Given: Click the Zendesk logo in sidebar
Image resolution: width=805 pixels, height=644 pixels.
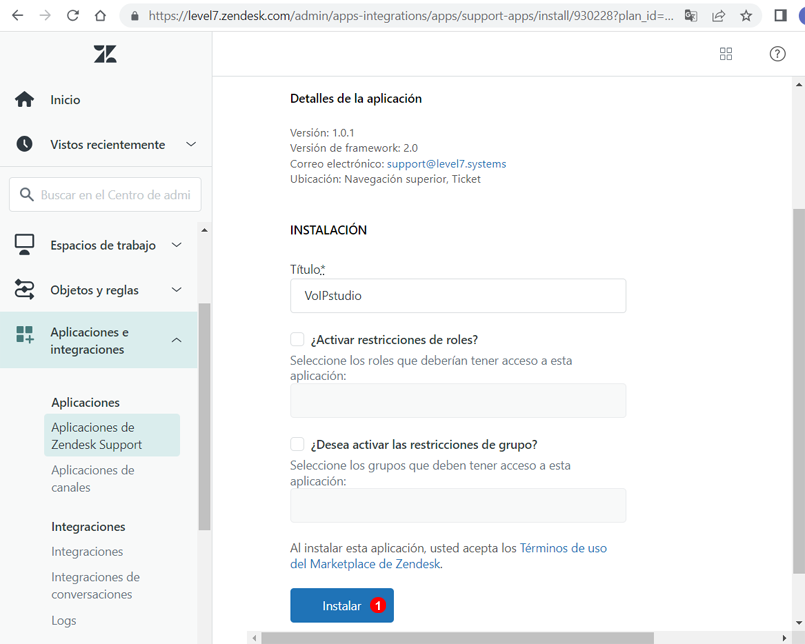Looking at the screenshot, I should pyautogui.click(x=105, y=54).
